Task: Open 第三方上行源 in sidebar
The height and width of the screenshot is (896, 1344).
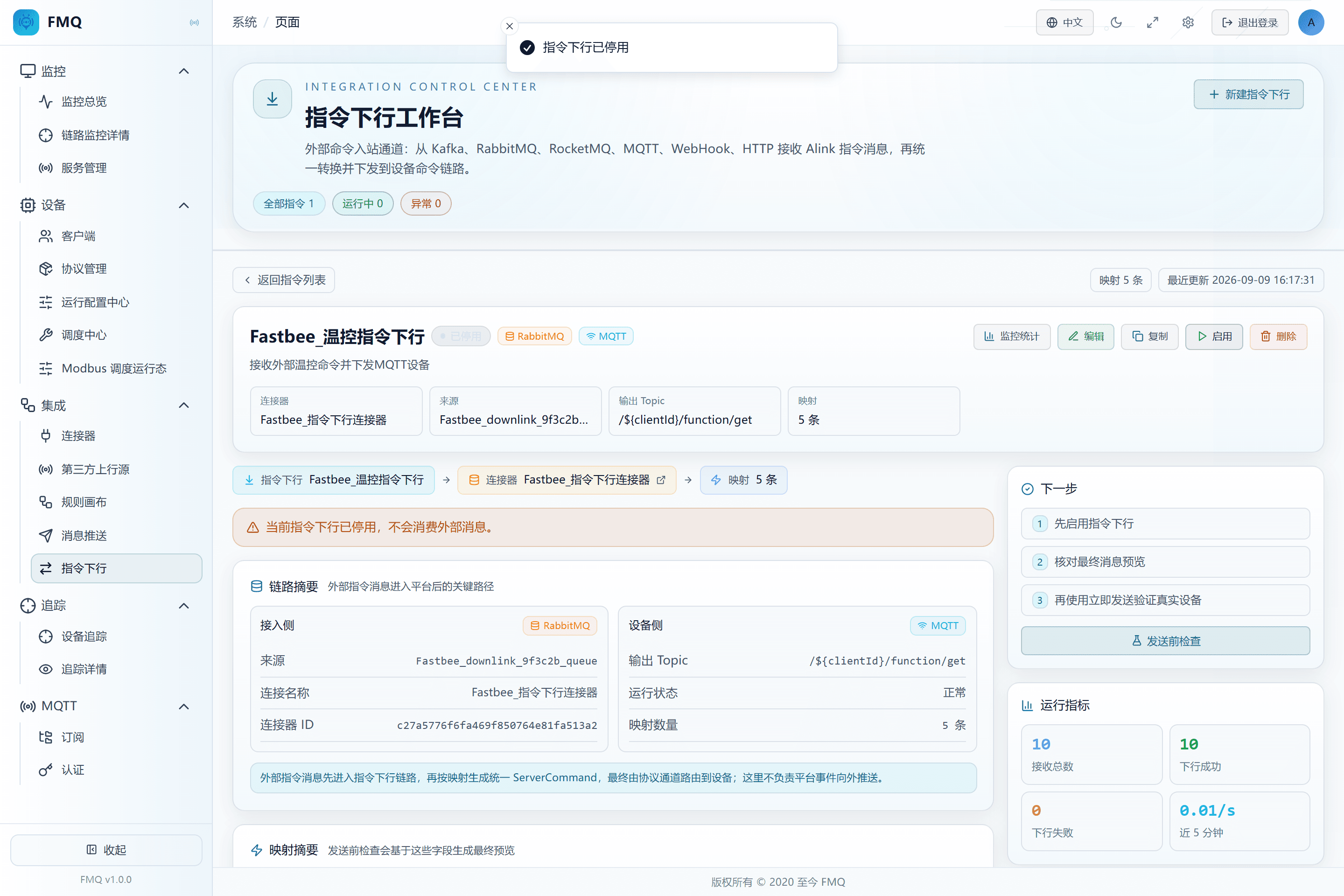Action: (x=117, y=469)
